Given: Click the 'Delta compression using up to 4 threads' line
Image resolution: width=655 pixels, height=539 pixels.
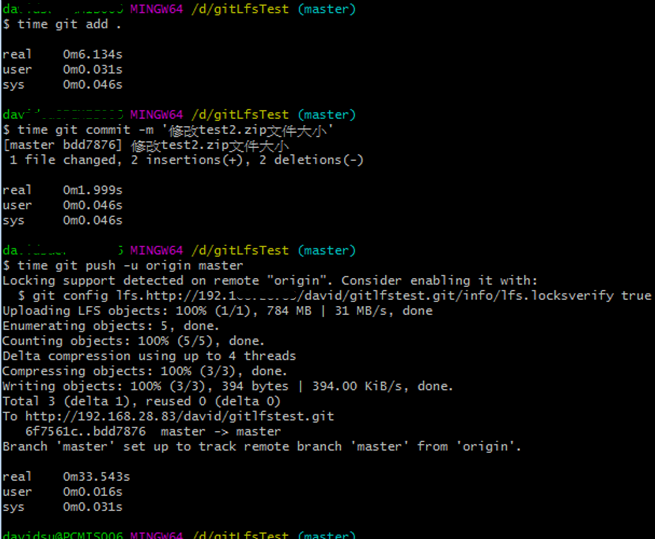Looking at the screenshot, I should coord(149,356).
